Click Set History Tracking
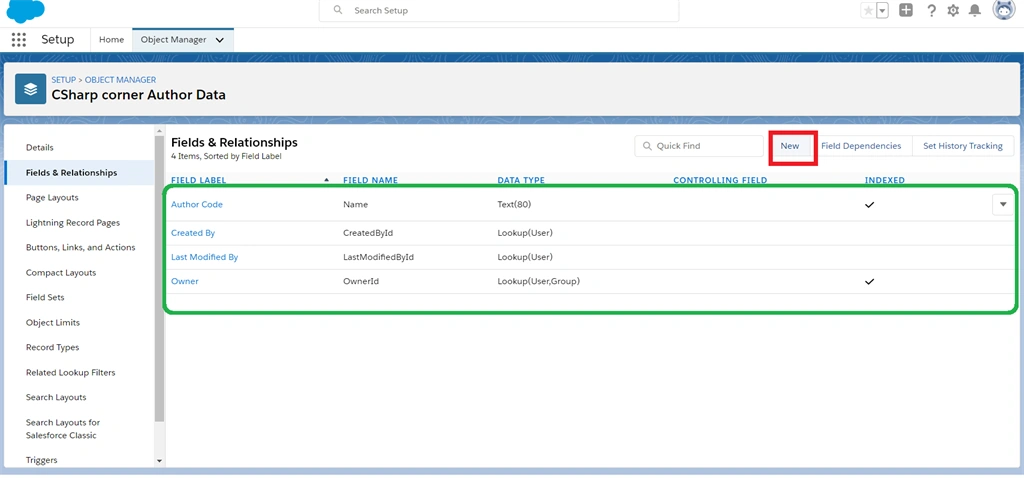1024x478 pixels. pos(963,146)
